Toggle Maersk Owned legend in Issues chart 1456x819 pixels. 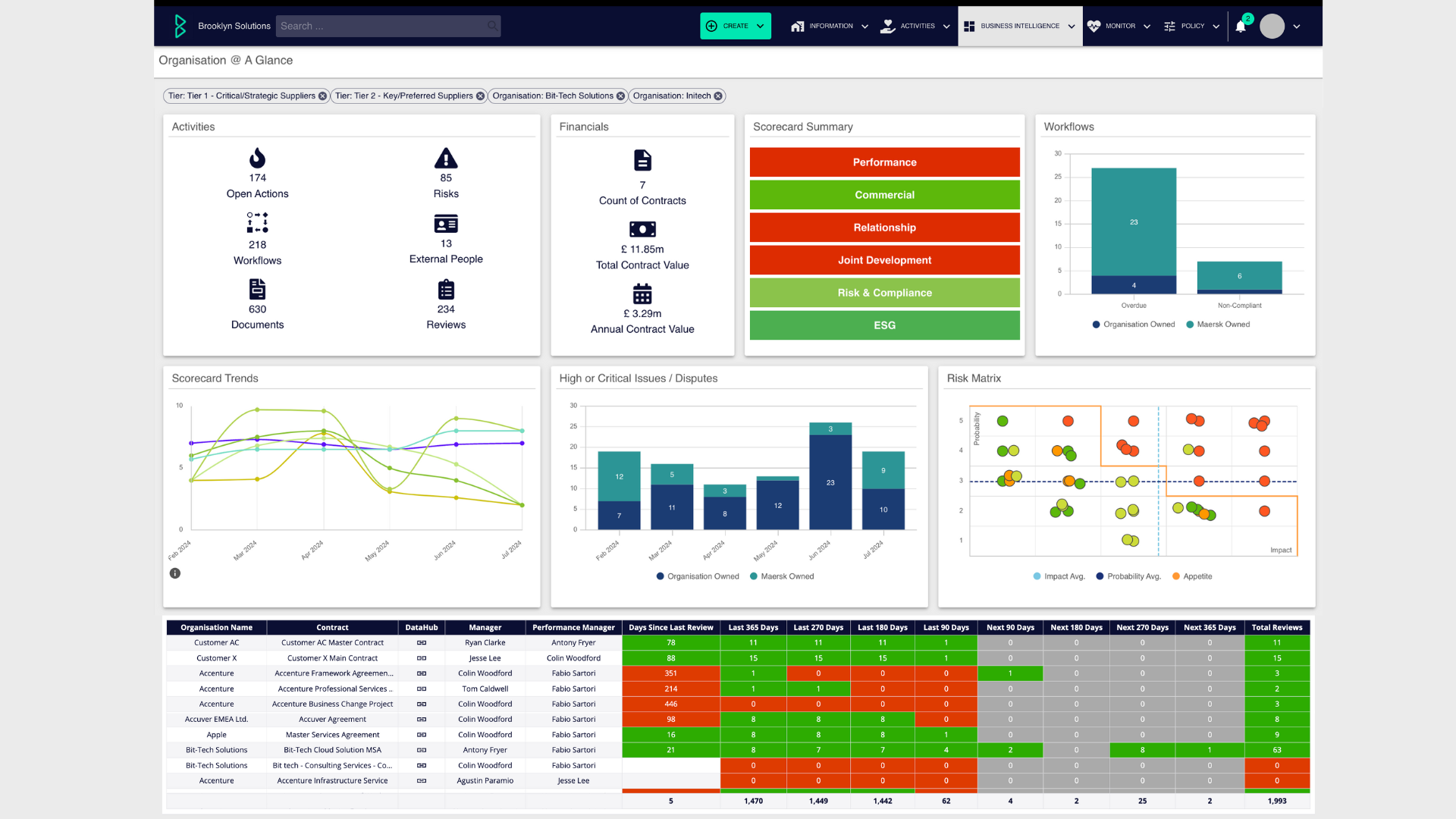click(782, 576)
